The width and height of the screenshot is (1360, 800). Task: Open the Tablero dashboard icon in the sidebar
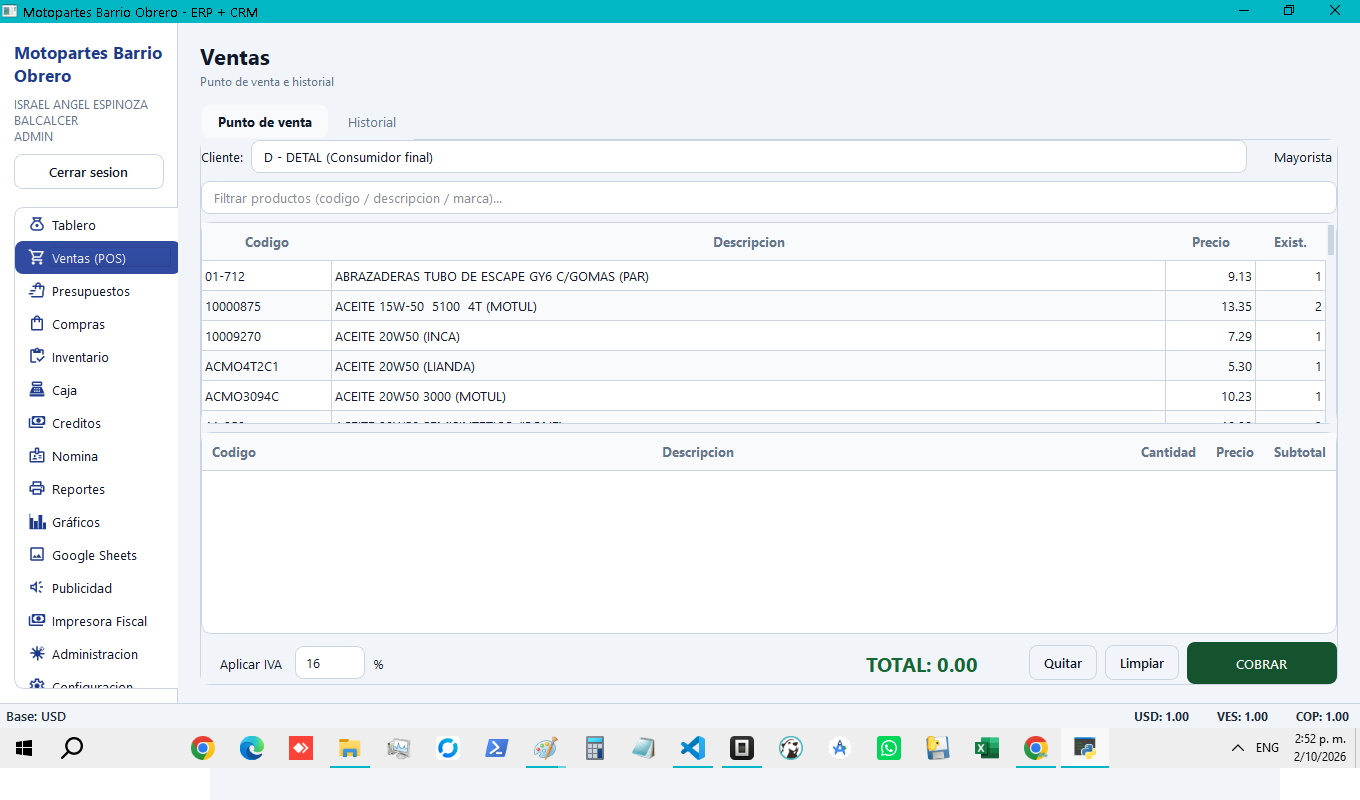tap(37, 225)
